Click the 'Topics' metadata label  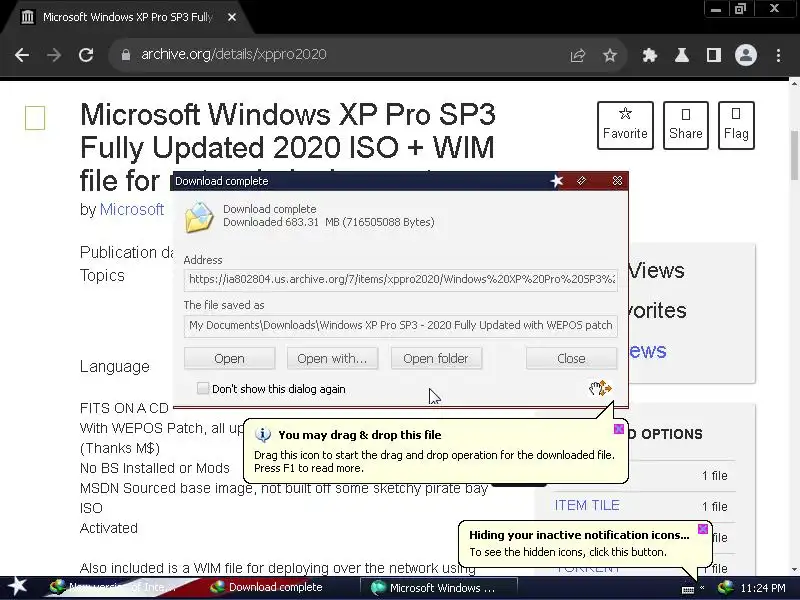coord(102,276)
